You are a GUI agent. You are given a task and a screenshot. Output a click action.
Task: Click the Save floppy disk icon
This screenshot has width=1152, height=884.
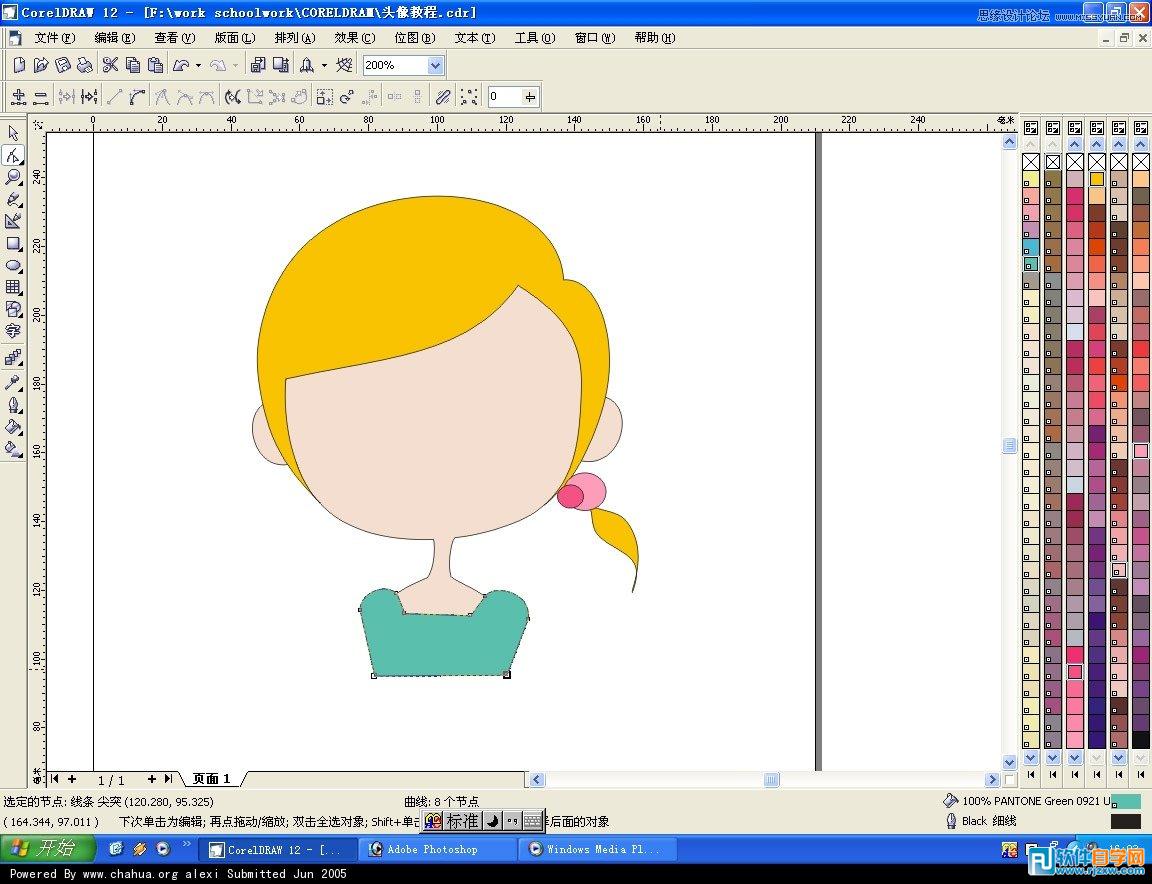63,65
